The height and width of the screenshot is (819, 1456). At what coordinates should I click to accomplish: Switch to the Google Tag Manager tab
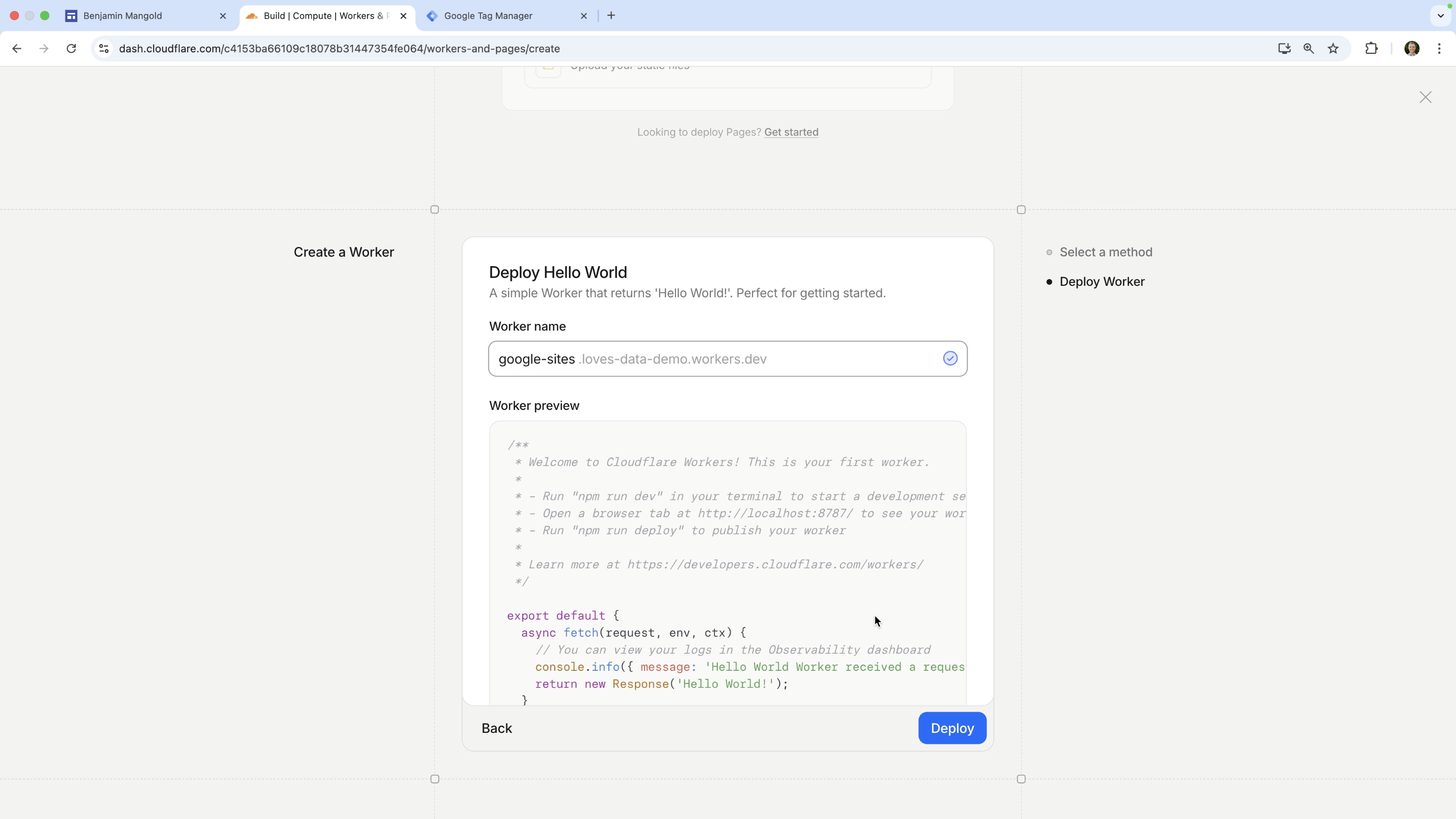pyautogui.click(x=507, y=16)
